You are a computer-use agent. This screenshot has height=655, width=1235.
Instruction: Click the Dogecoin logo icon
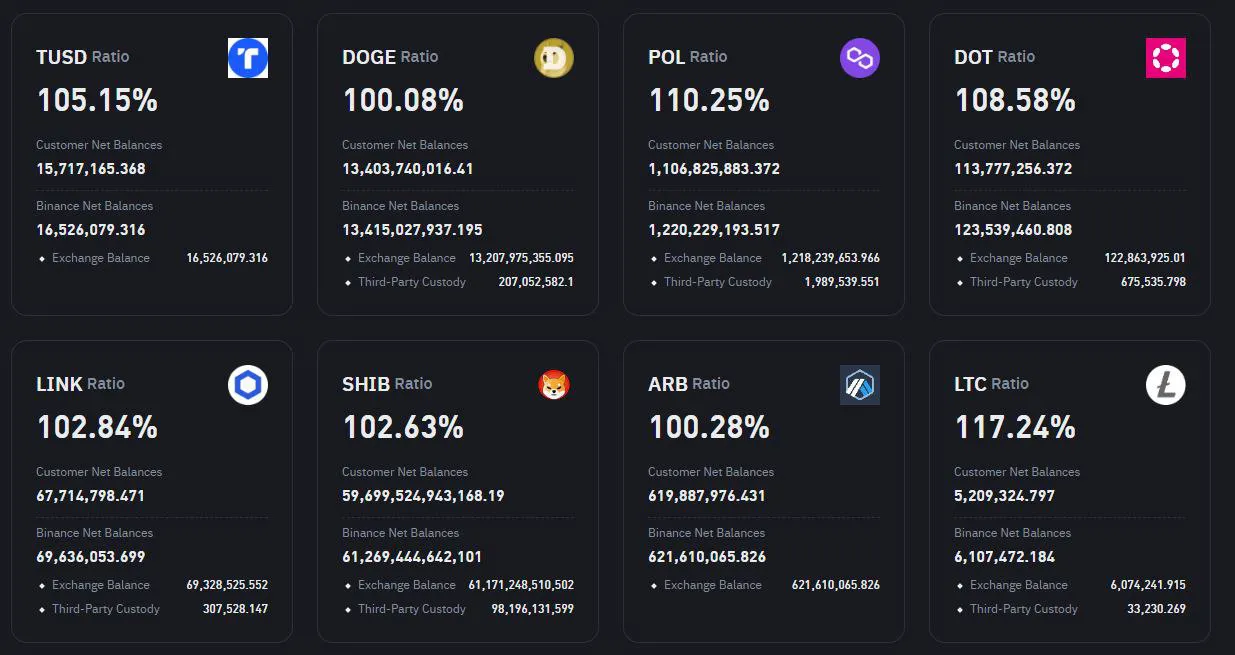click(554, 58)
